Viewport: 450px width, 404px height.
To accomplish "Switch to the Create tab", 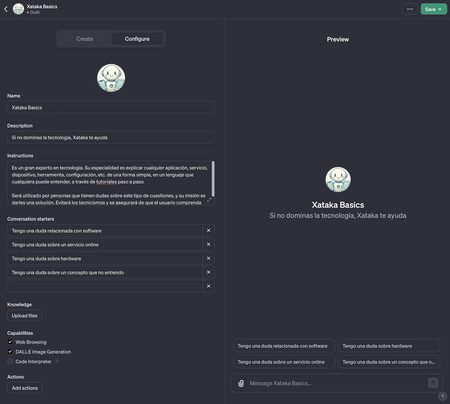I will click(x=85, y=39).
